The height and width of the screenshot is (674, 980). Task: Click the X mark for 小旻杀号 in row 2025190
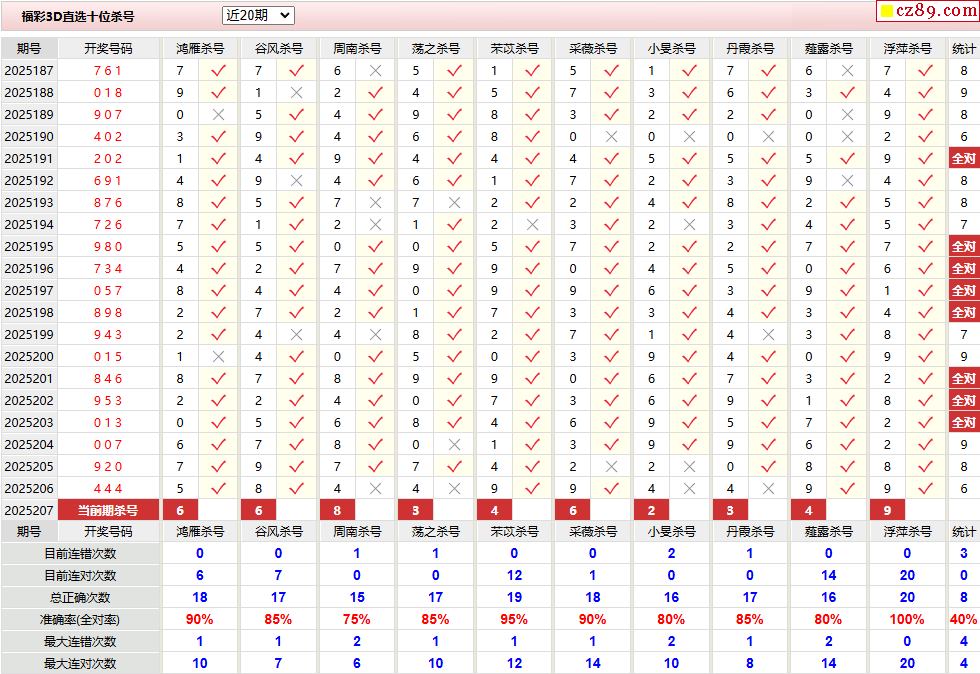tap(689, 136)
